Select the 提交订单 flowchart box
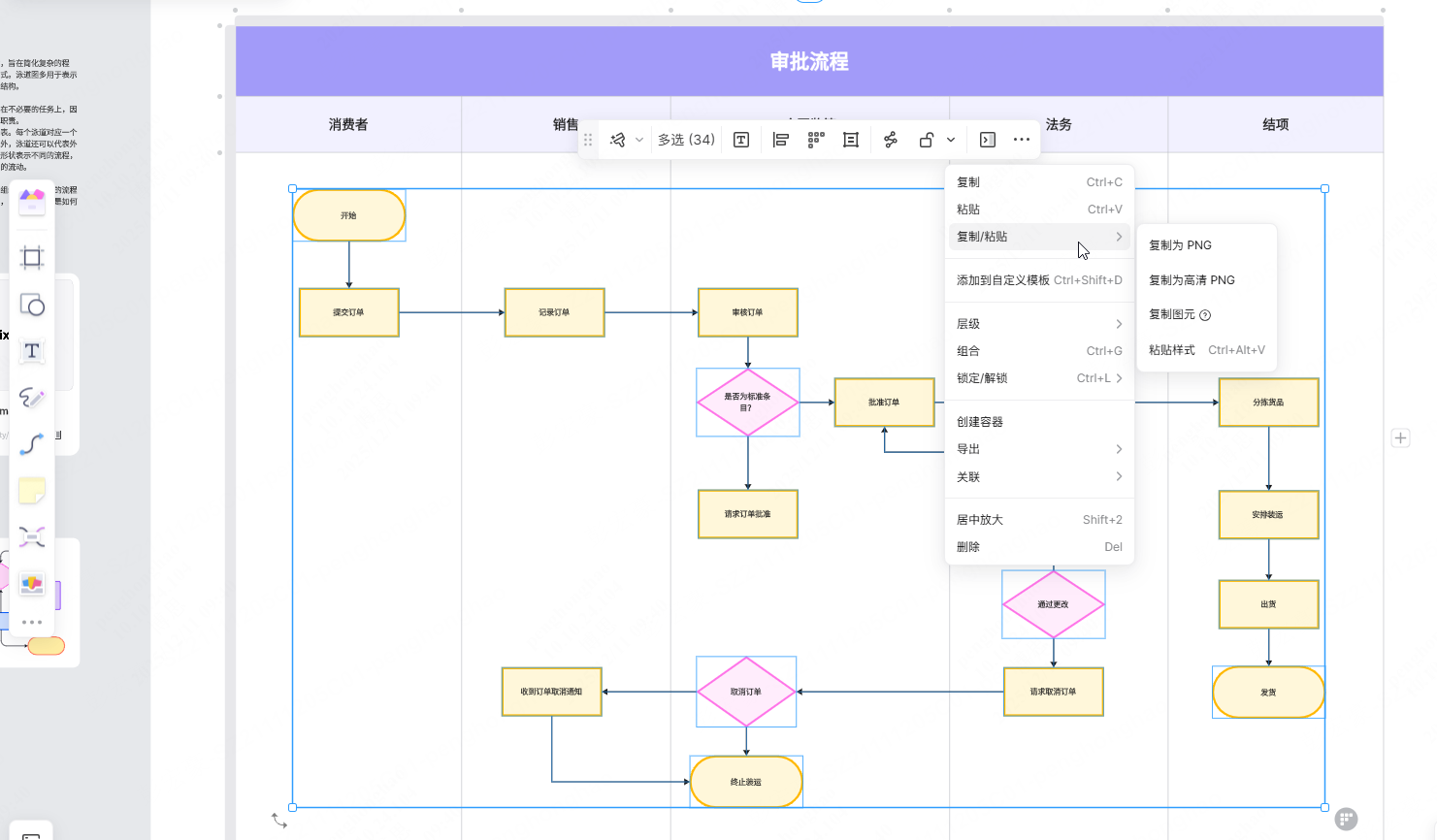 [349, 312]
